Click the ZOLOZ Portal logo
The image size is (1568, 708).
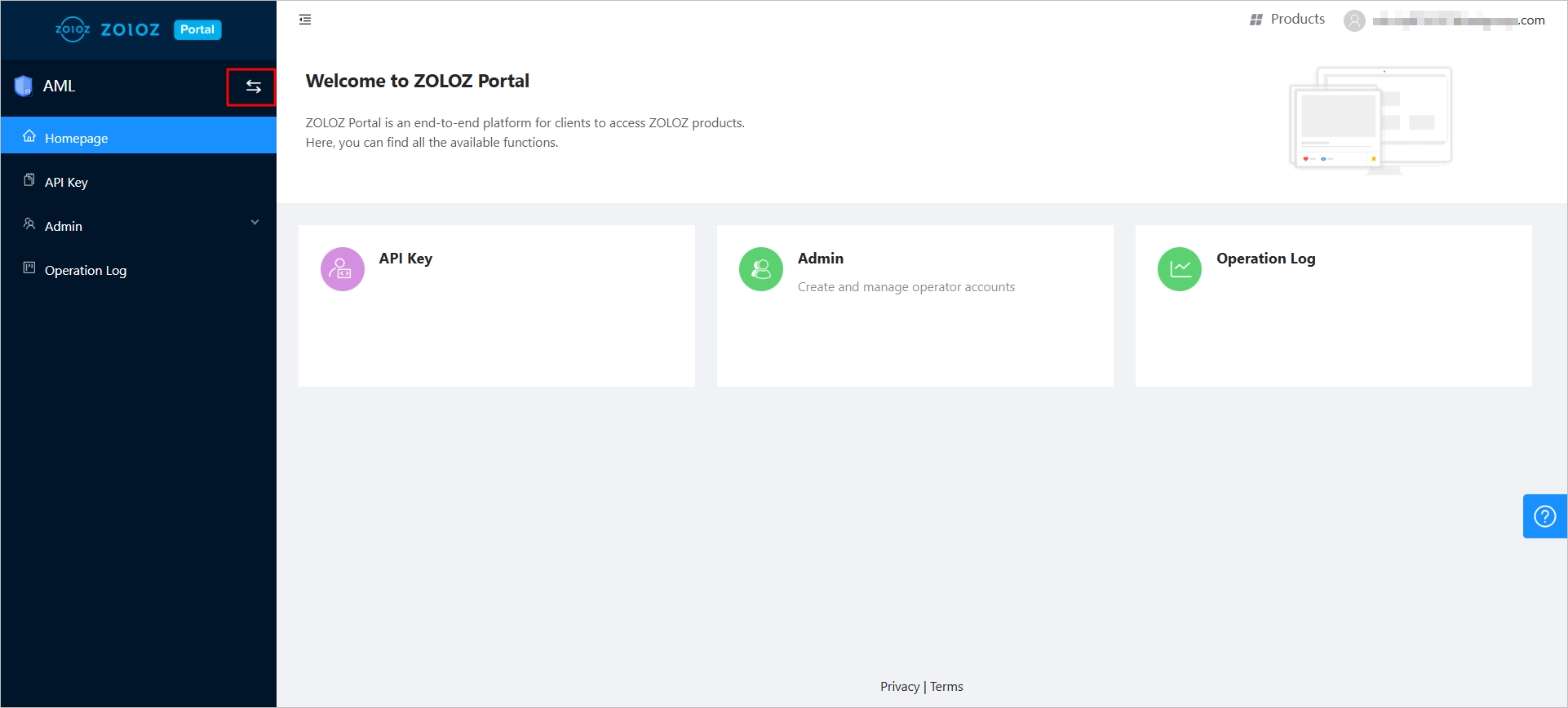tap(137, 29)
